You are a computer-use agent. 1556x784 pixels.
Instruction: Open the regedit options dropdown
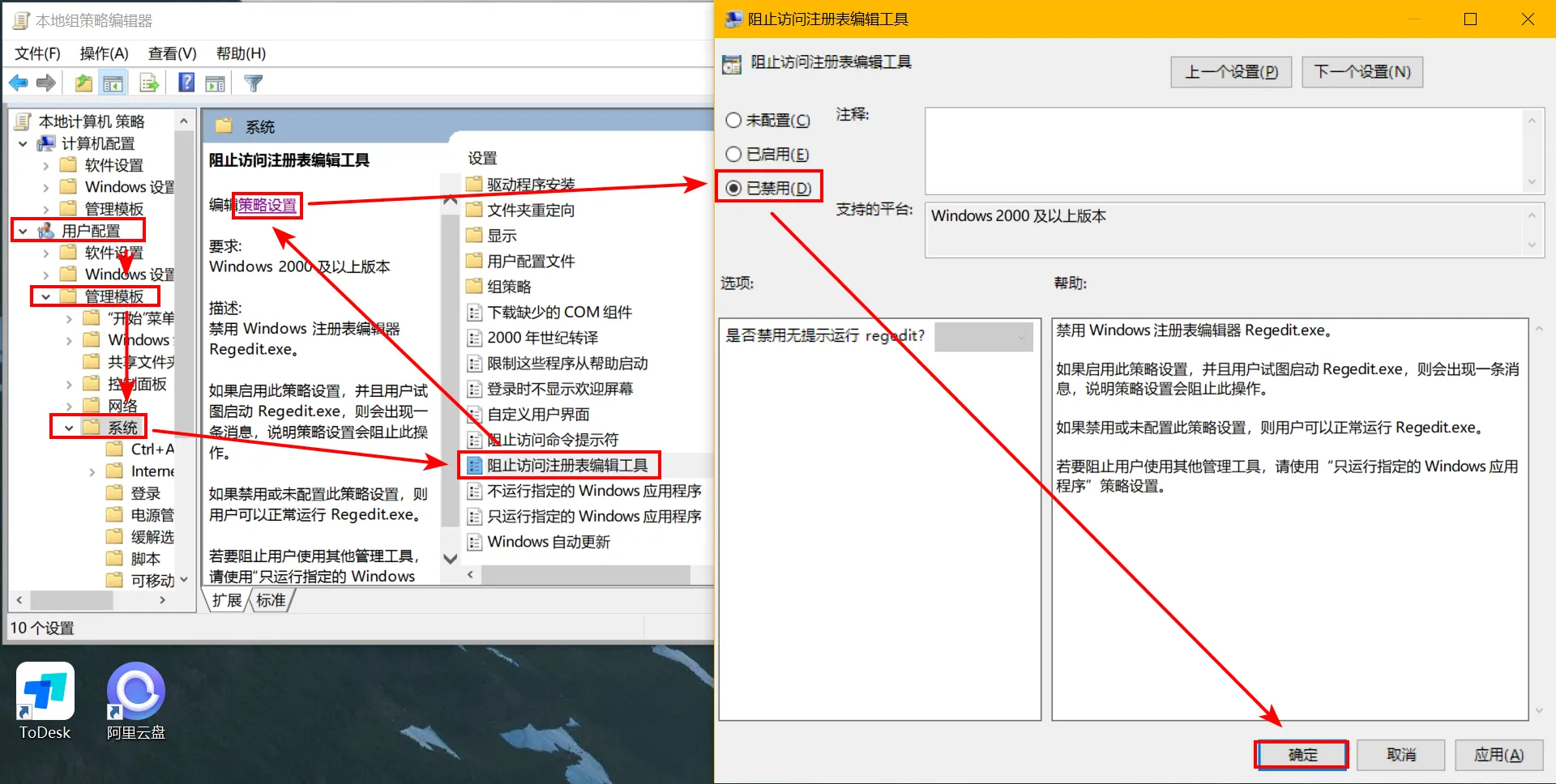click(x=984, y=337)
